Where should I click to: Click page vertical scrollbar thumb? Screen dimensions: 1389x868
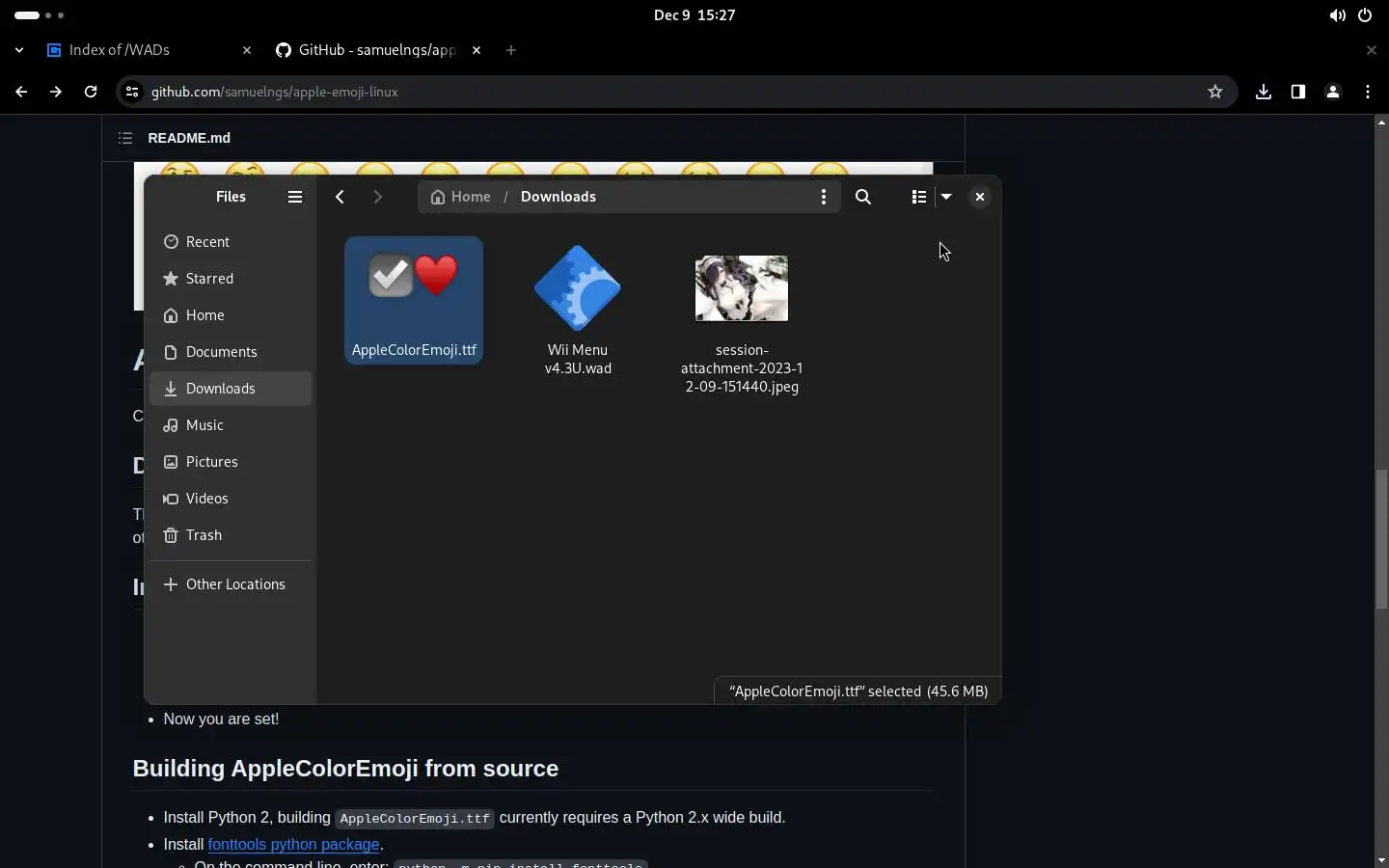[1381, 538]
